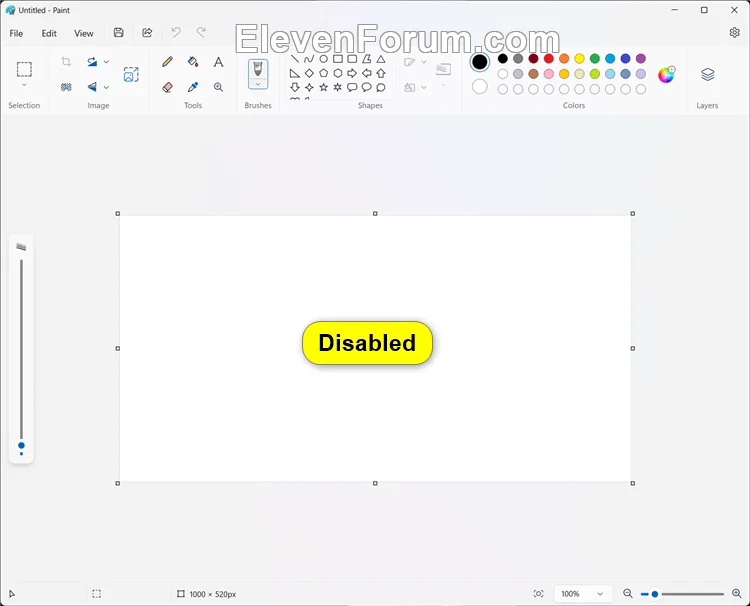Open the Resize and skew tool
This screenshot has height=606, width=750.
click(131, 74)
